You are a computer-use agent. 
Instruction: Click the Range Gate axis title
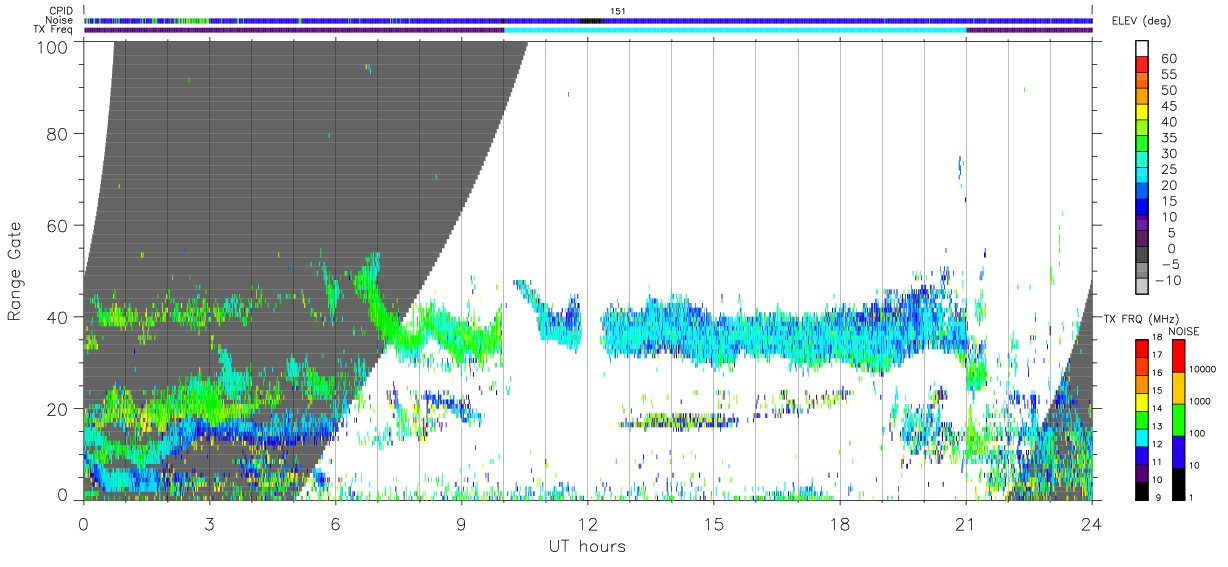(x=15, y=271)
